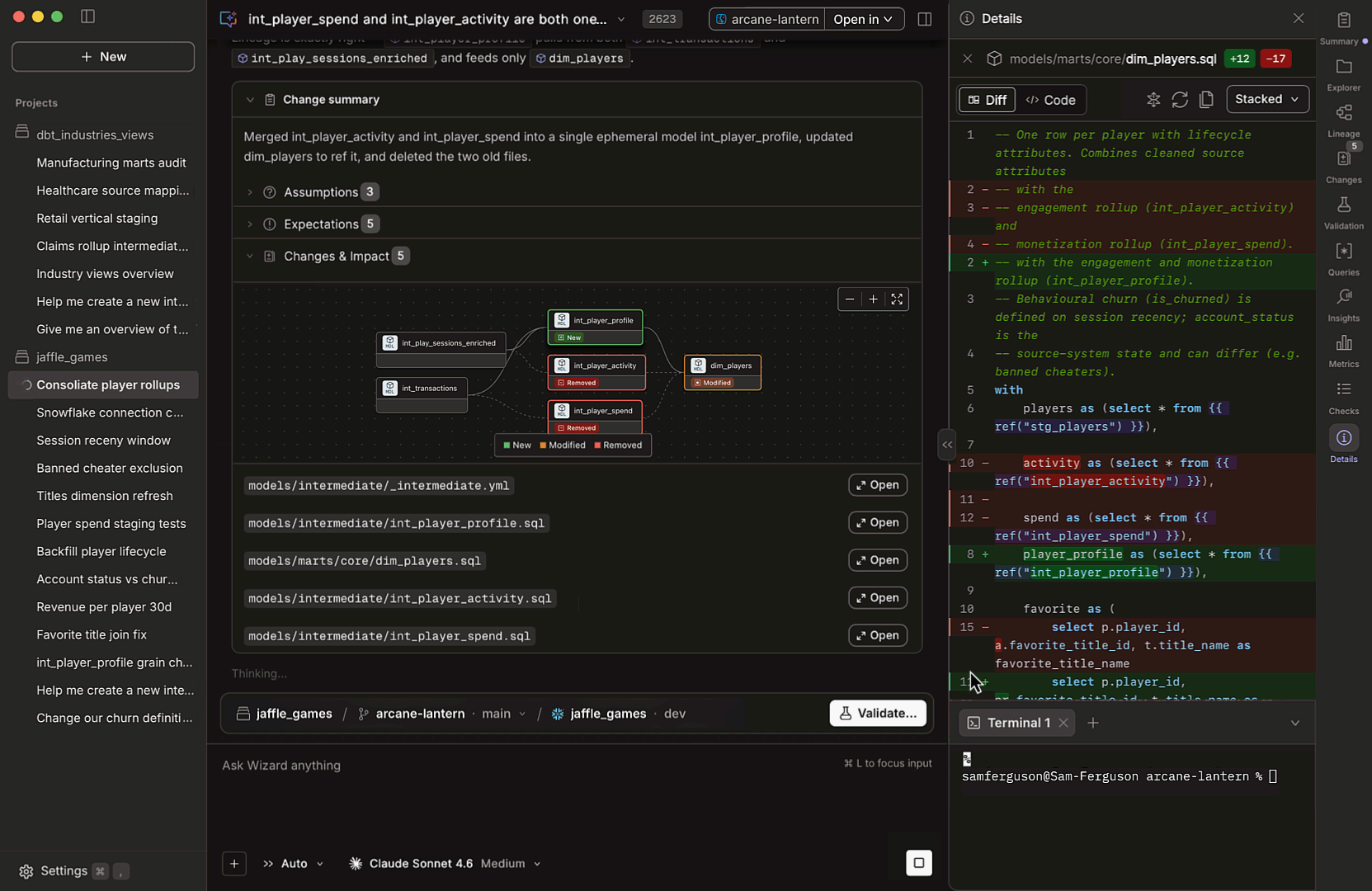Image resolution: width=1372 pixels, height=891 pixels.
Task: Expand the conversation title dropdown chevron
Action: 621,19
